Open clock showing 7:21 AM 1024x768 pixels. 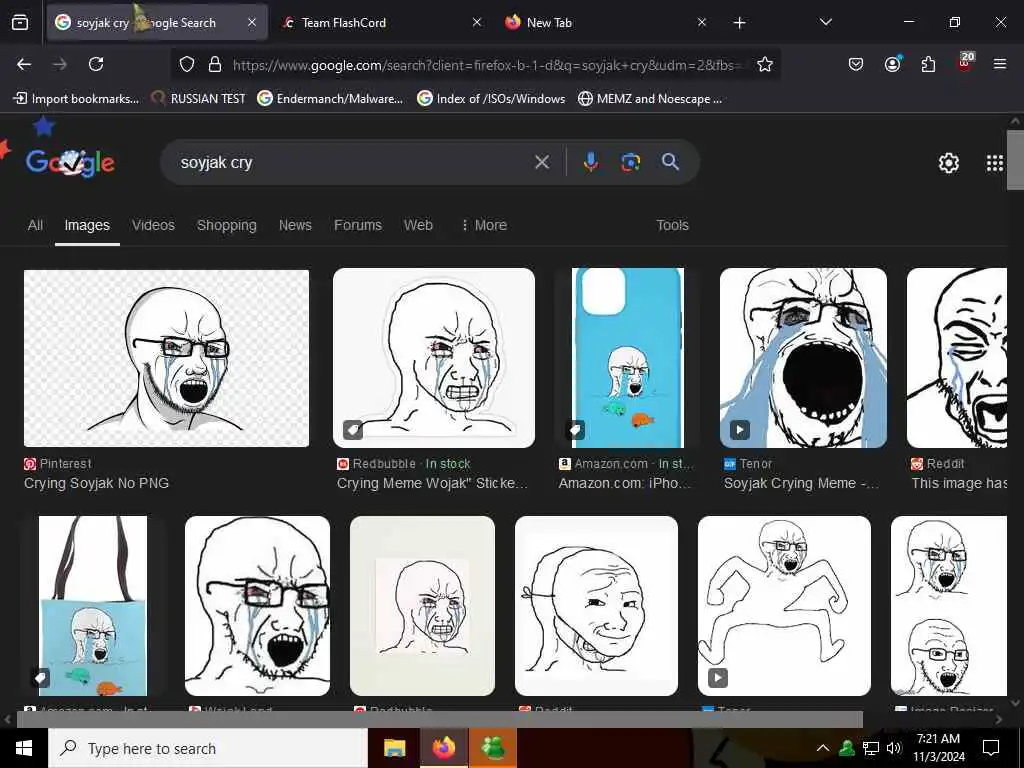pyautogui.click(x=938, y=748)
